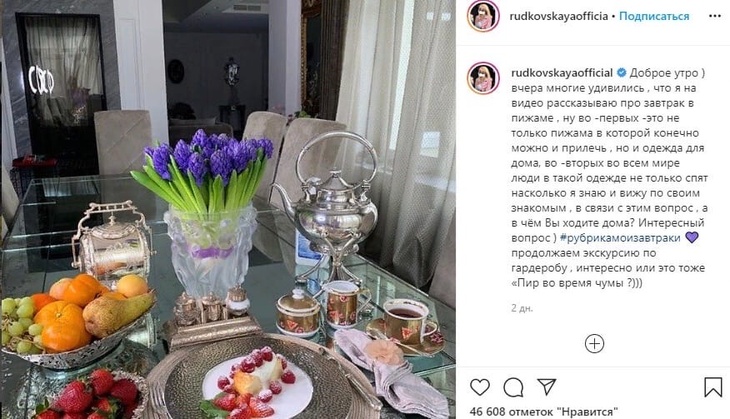The image size is (730, 419).
Task: Open the 46 608 likes count
Action: tap(544, 412)
